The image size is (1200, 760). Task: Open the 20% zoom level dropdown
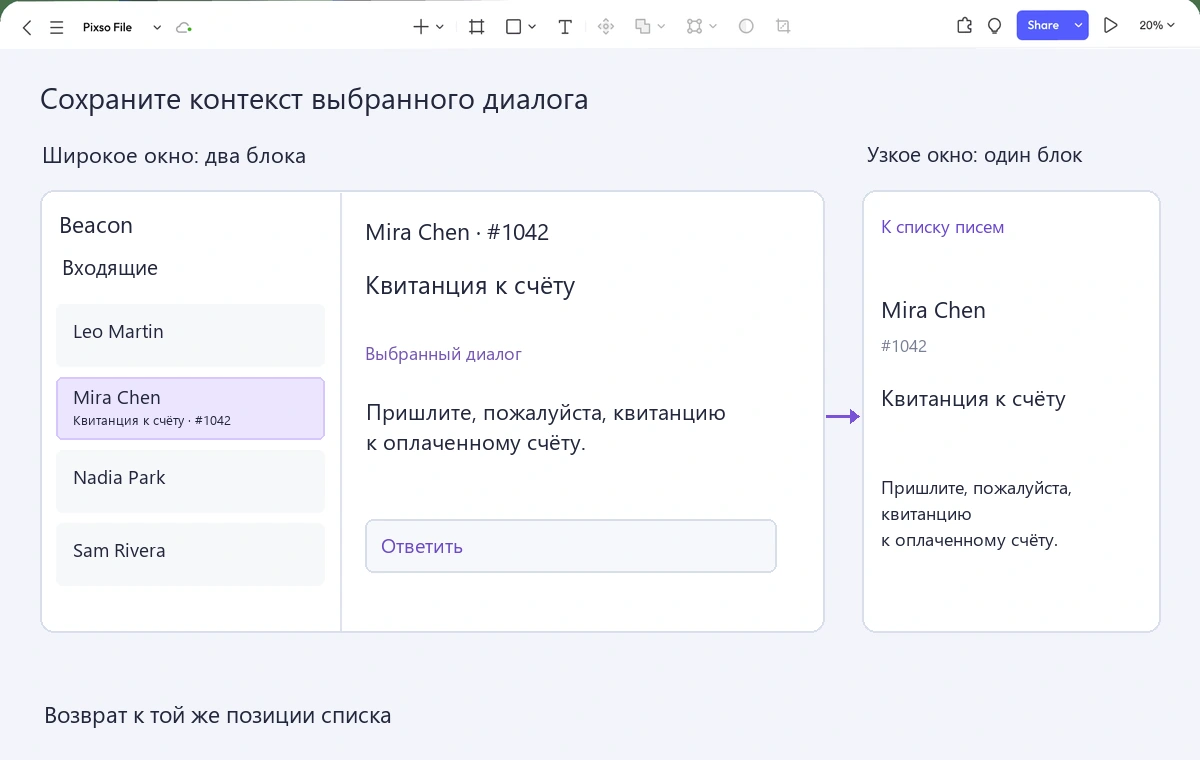(x=1157, y=26)
